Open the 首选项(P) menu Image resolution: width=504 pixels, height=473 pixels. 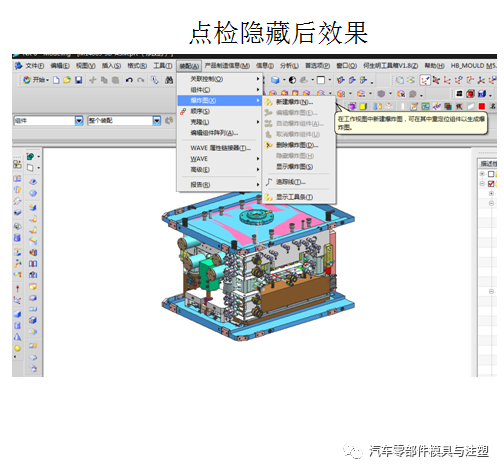coord(318,66)
